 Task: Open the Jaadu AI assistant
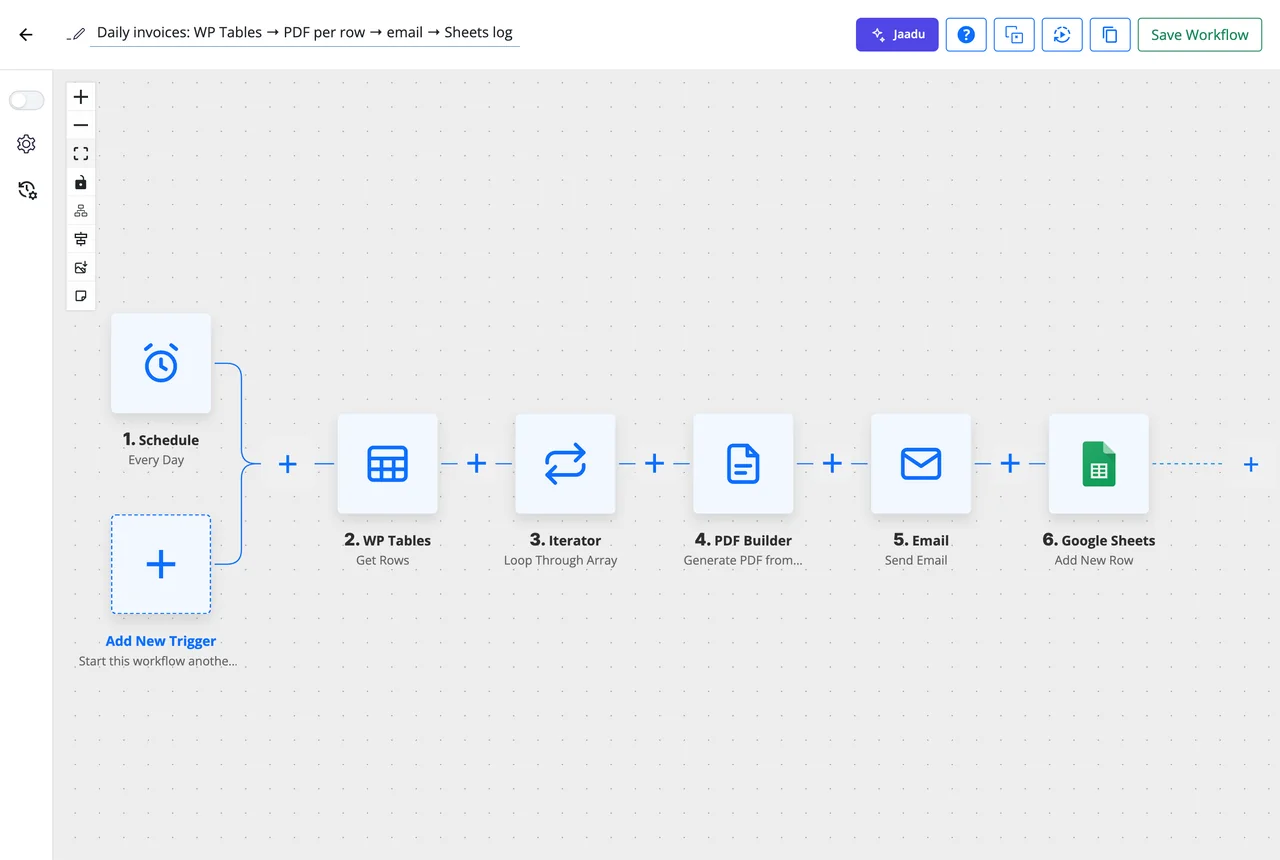[x=897, y=34]
